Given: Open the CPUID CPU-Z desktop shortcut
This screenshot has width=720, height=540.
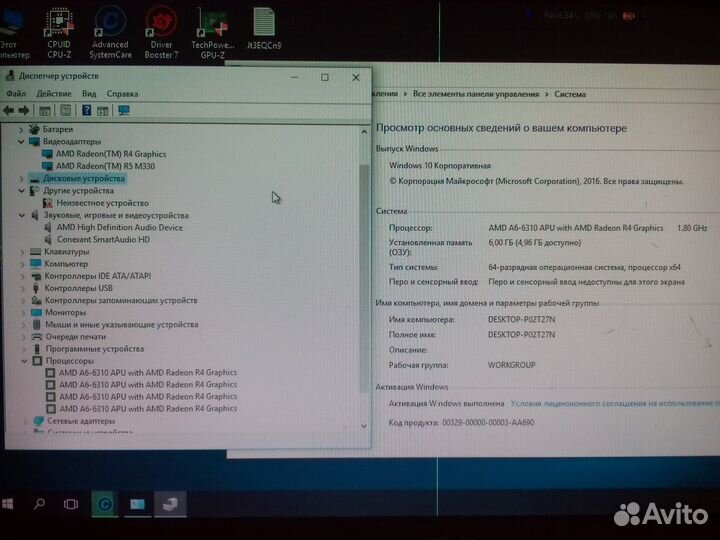Looking at the screenshot, I should (x=59, y=33).
